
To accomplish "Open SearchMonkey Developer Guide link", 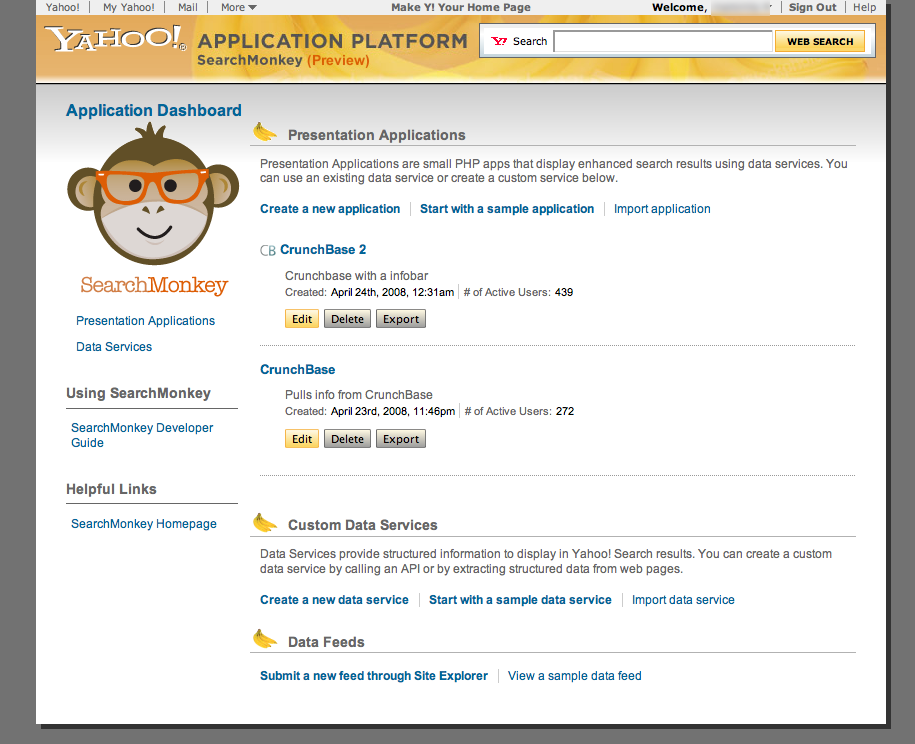I will (142, 435).
